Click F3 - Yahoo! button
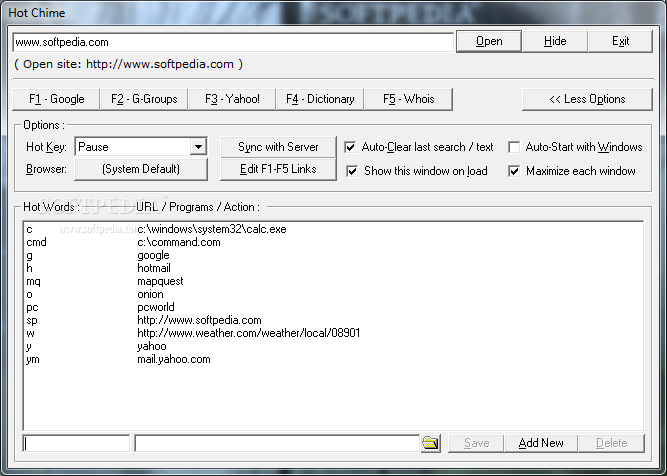 232,99
